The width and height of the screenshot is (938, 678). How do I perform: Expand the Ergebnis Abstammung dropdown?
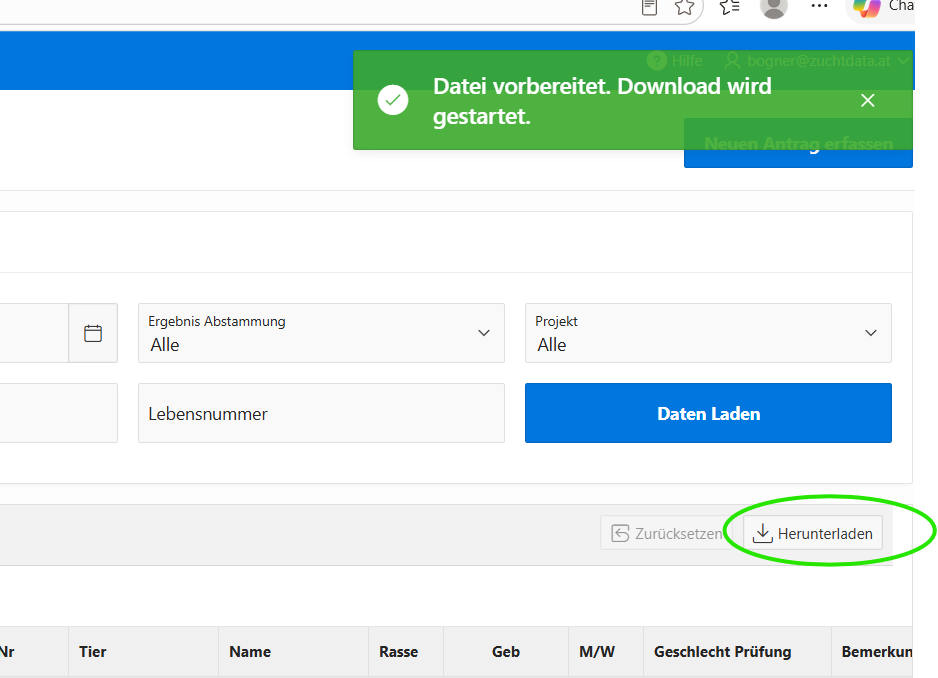tap(321, 333)
